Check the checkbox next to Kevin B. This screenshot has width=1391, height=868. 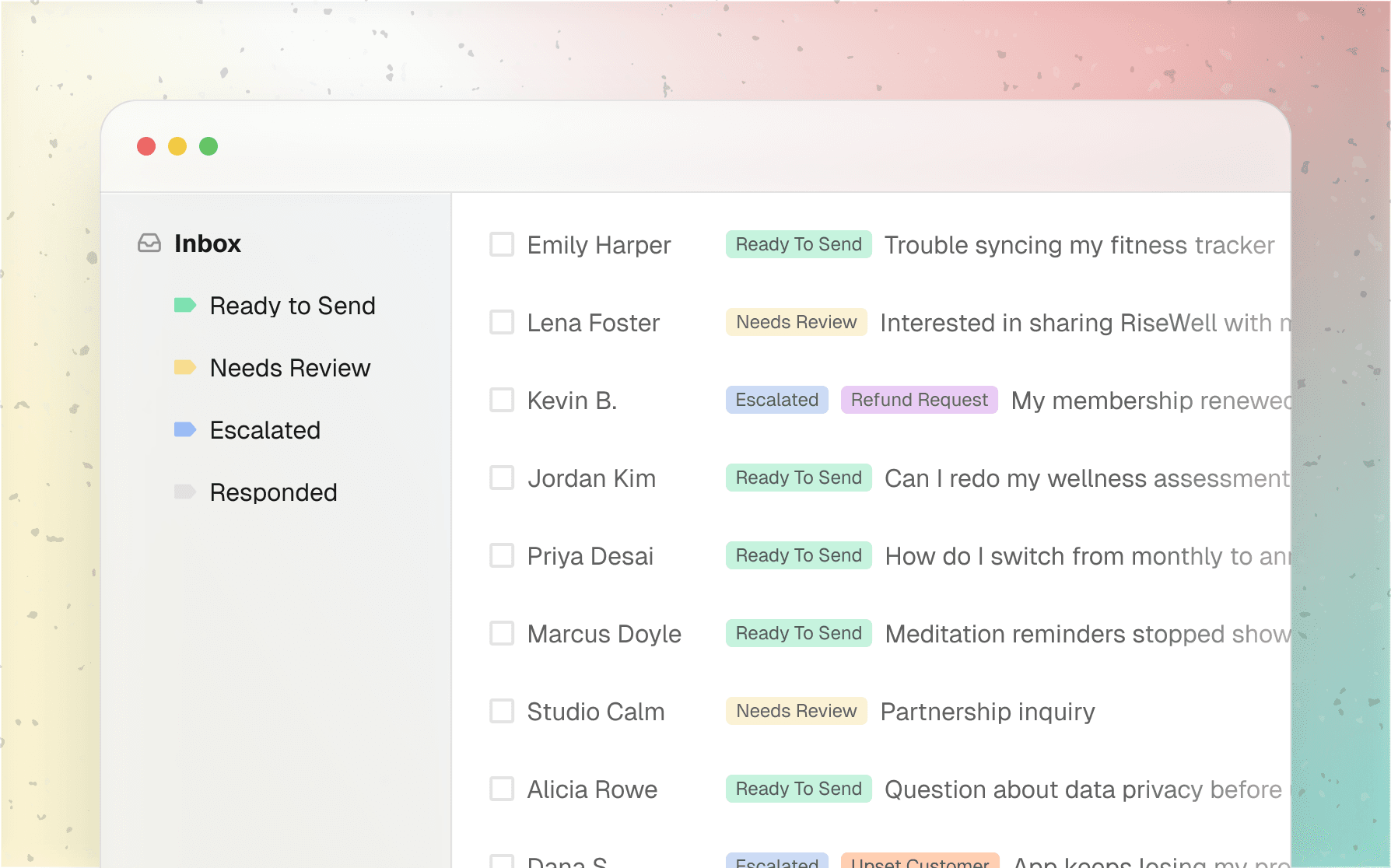[x=501, y=400]
